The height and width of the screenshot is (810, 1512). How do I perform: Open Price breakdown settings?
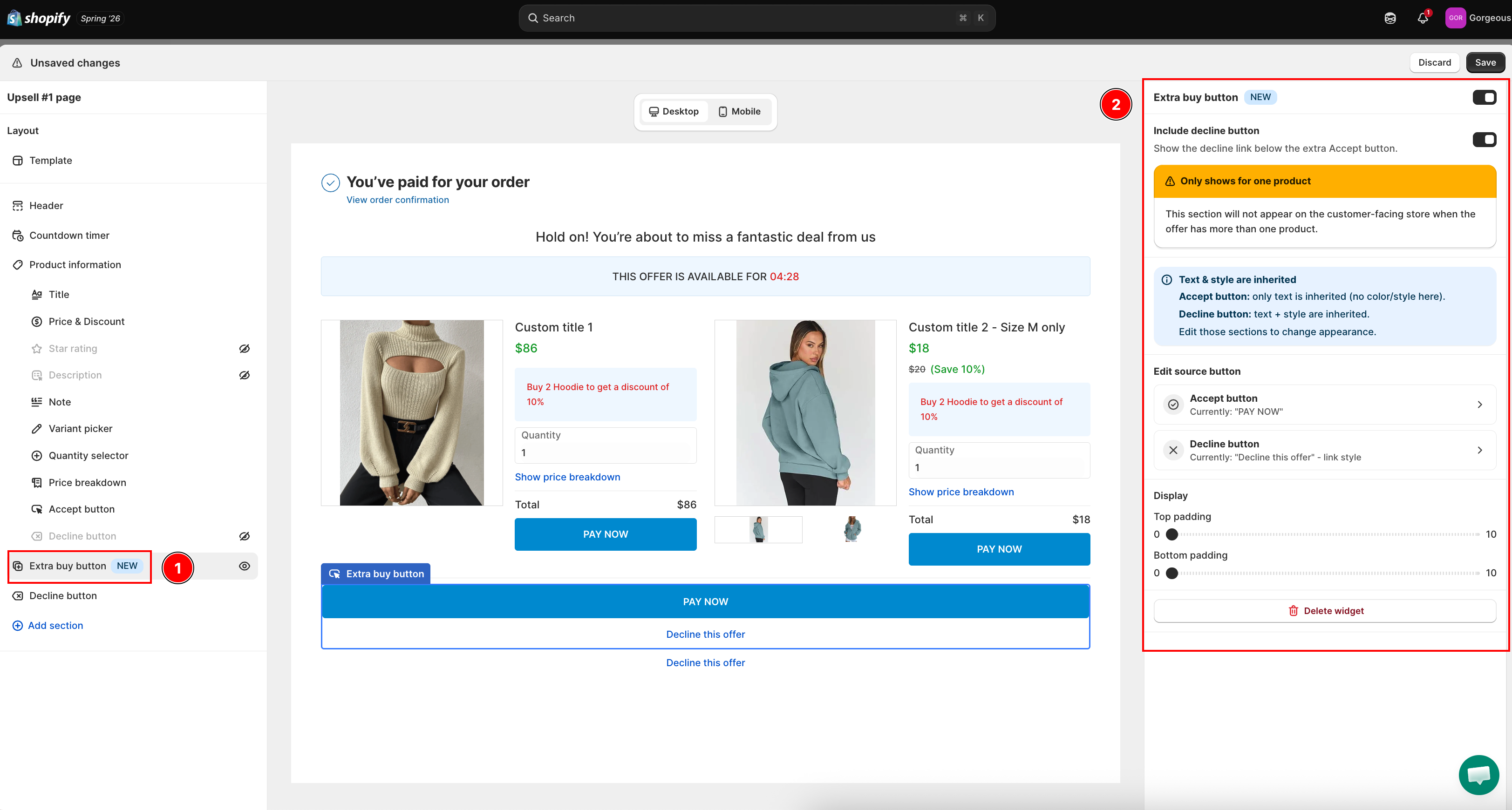click(x=87, y=482)
